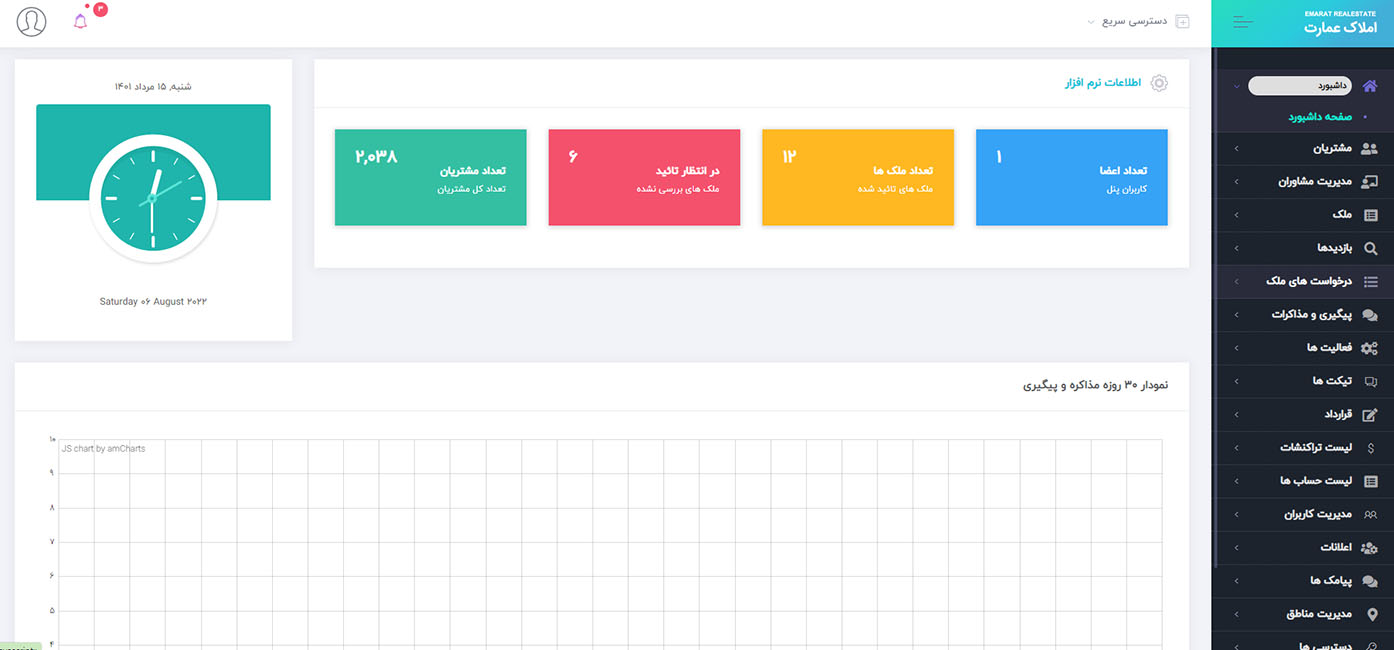
Task: Expand the فعالیت ها menu arrow
Action: [1236, 348]
